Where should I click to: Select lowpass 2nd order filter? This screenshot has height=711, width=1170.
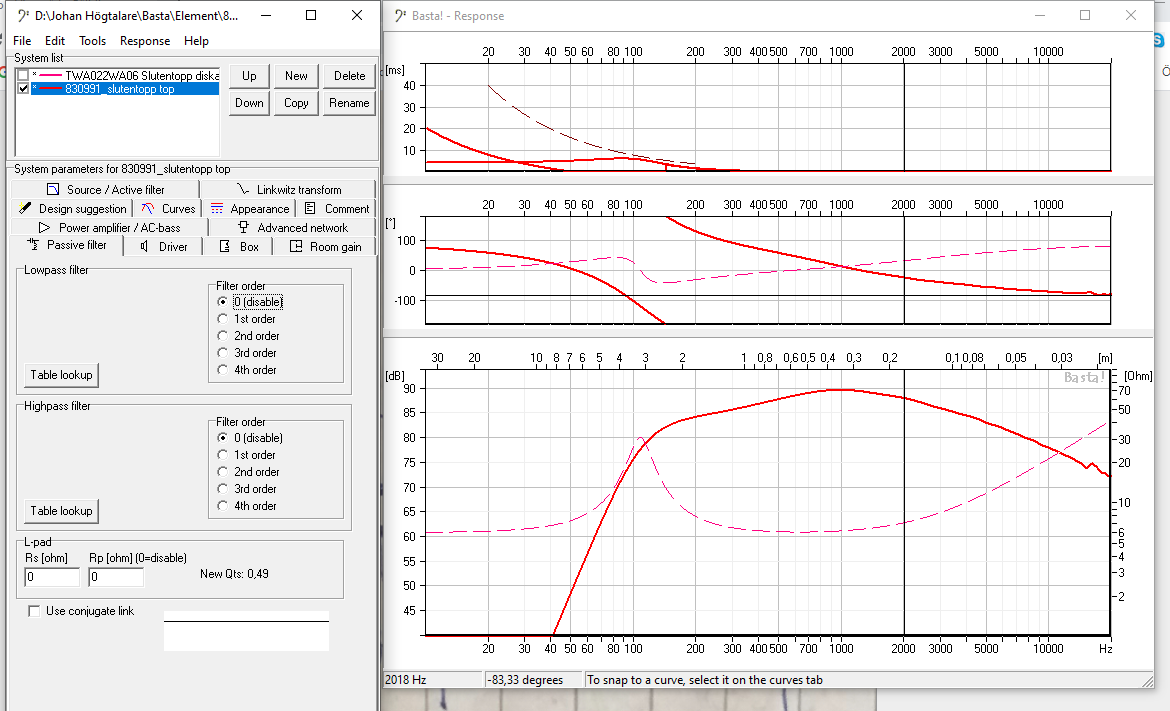[249, 336]
